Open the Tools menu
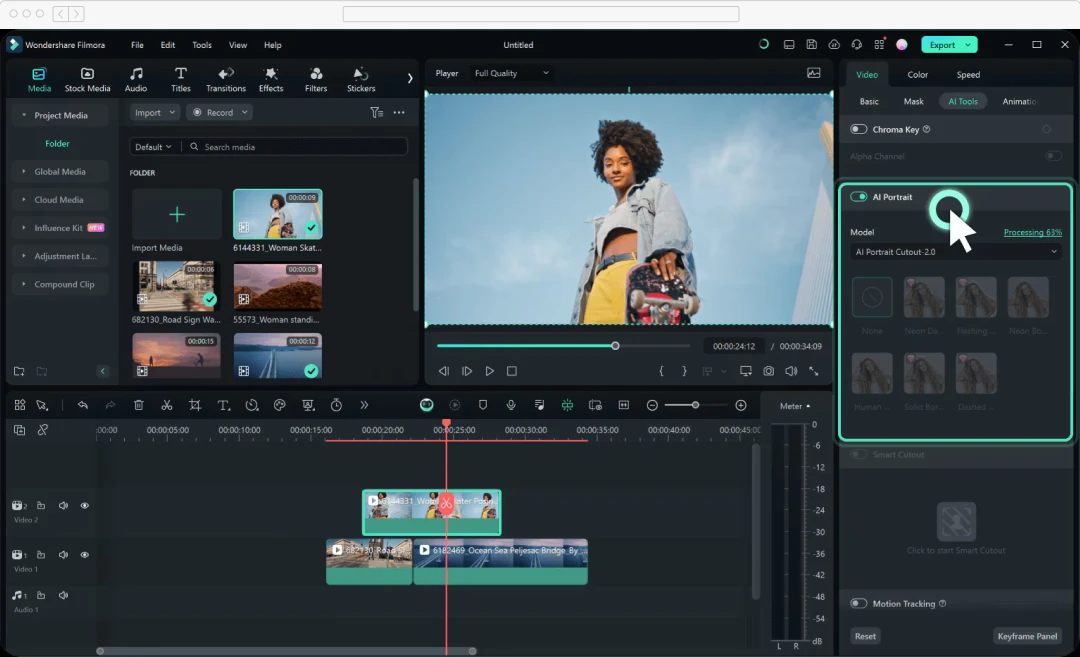Image resolution: width=1080 pixels, height=657 pixels. tap(202, 45)
